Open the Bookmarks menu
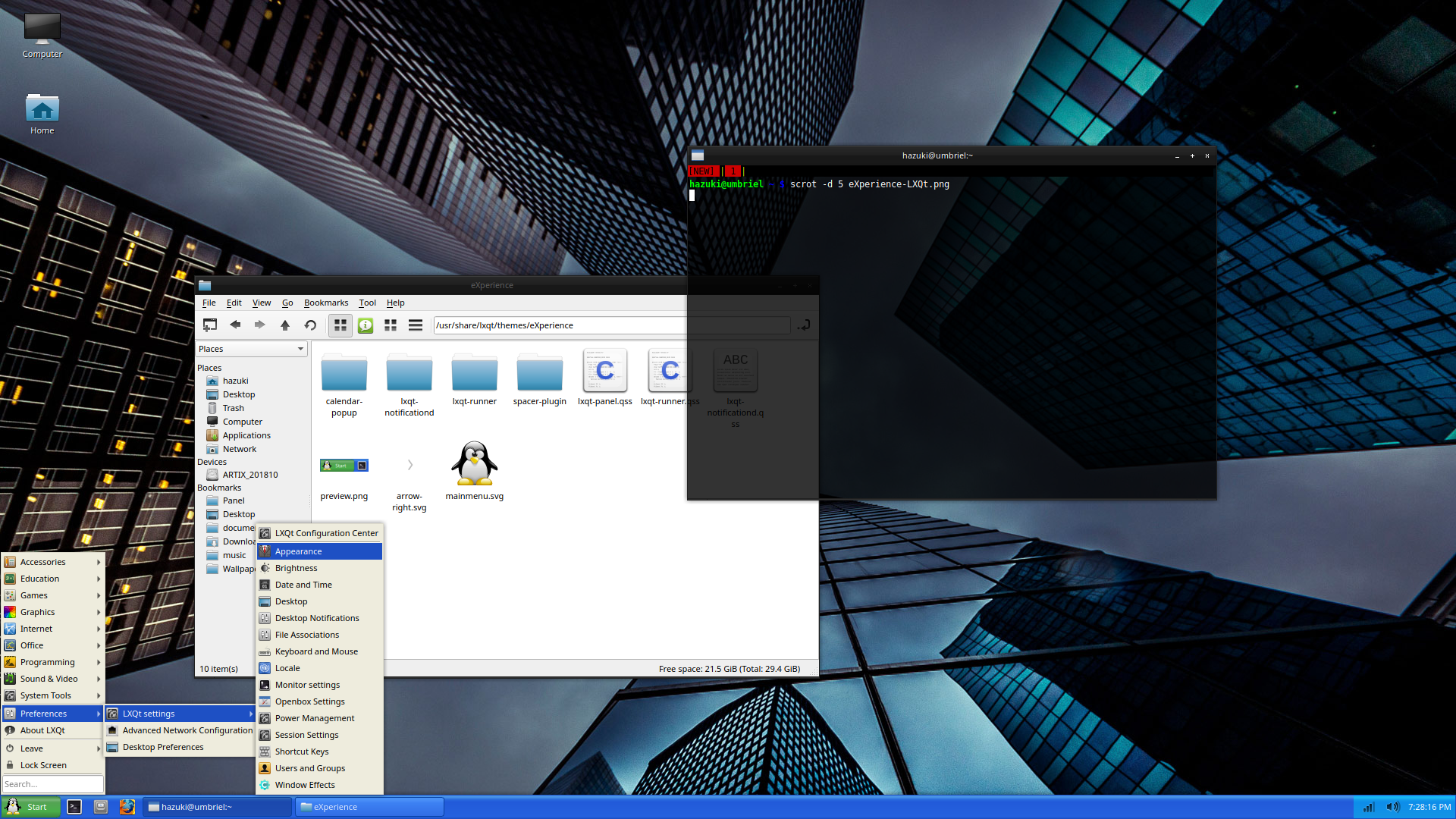Screen dimensions: 1456x819 326,303
